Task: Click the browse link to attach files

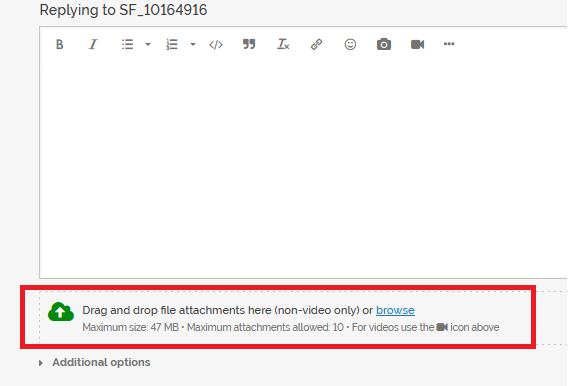Action: 395,310
